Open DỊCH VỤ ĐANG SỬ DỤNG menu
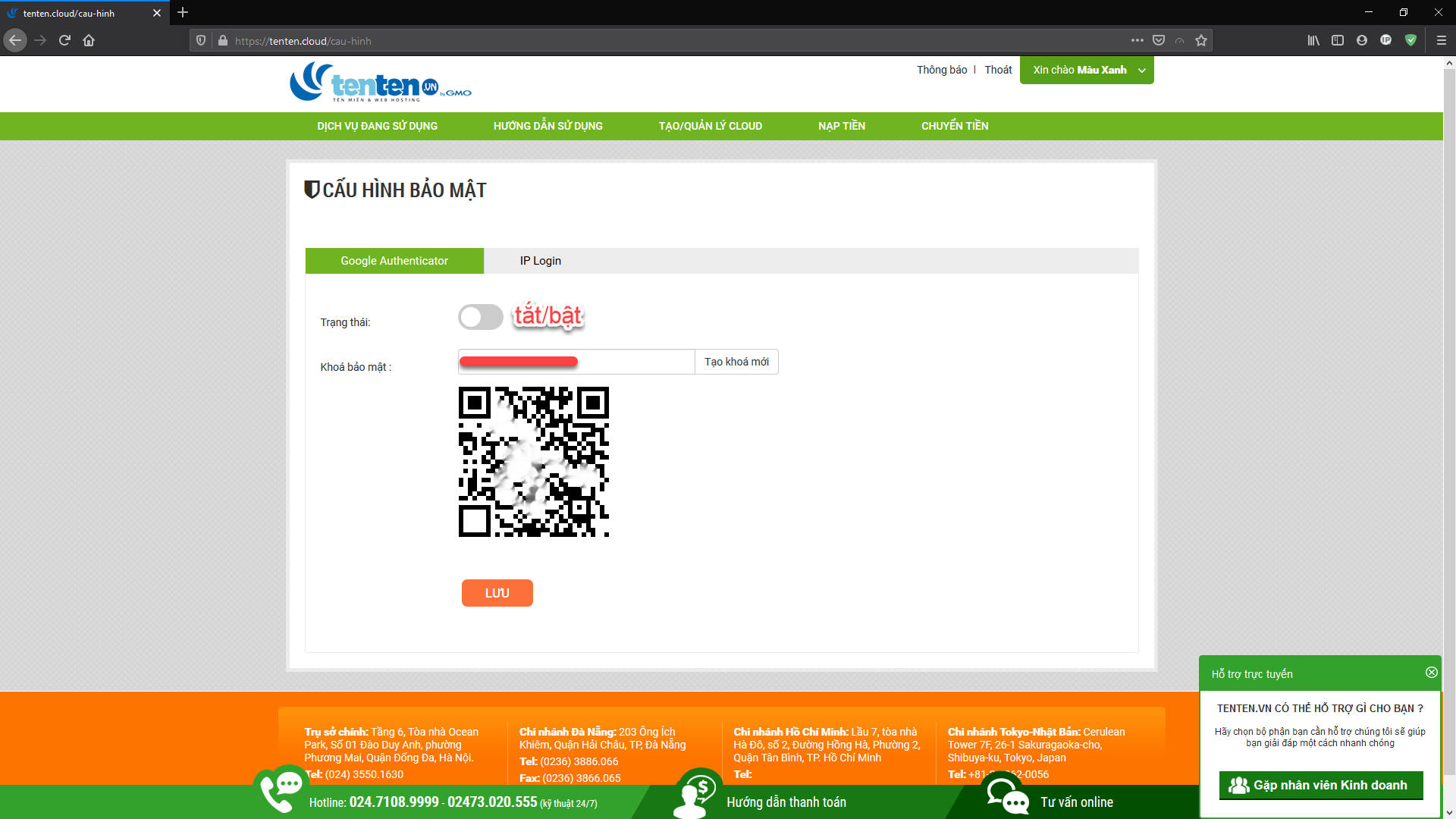The height and width of the screenshot is (819, 1456). 377,126
